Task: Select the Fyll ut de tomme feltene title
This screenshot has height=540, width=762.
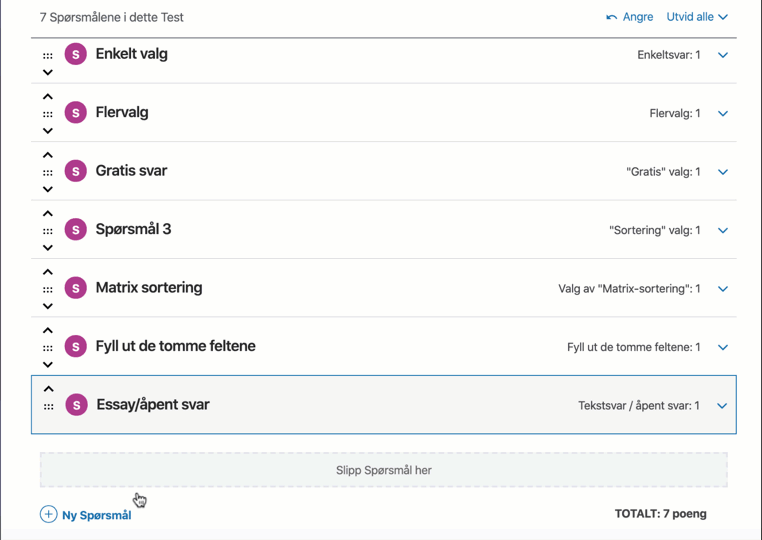Action: pyautogui.click(x=175, y=346)
